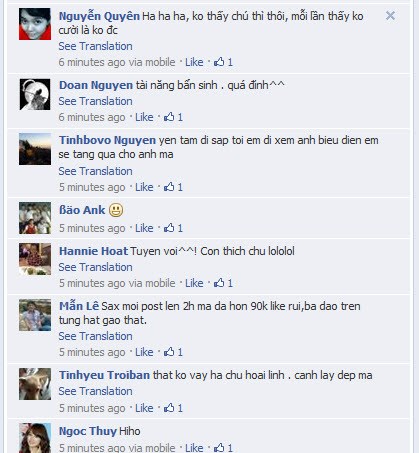
Task: Open Bão Ank's profile name link
Action: pos(82,210)
